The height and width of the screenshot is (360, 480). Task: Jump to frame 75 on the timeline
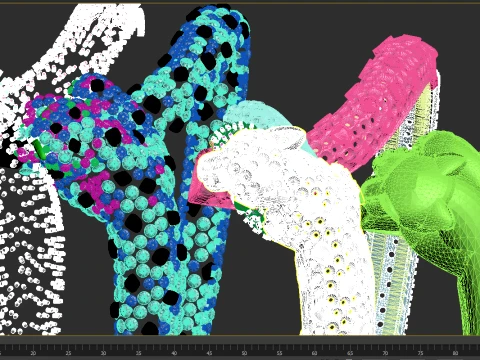pos(421,353)
